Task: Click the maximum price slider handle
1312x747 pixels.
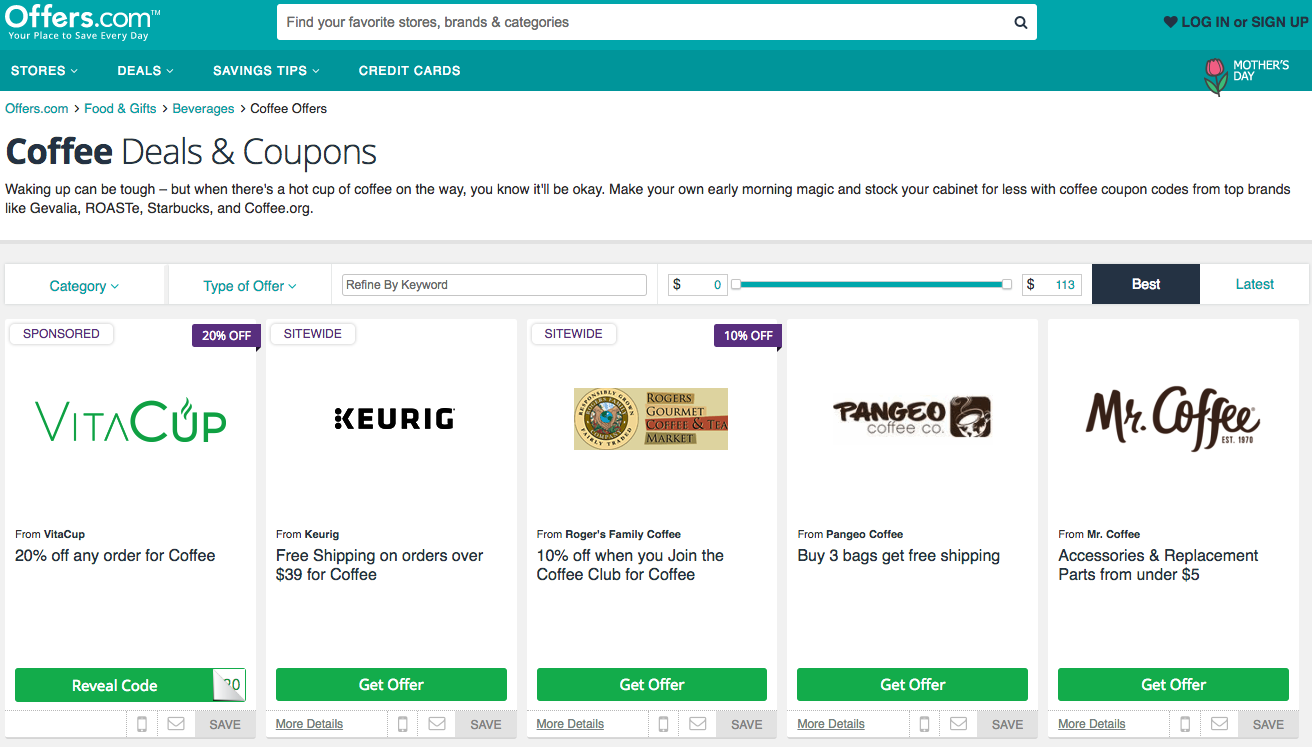Action: pyautogui.click(x=1007, y=285)
